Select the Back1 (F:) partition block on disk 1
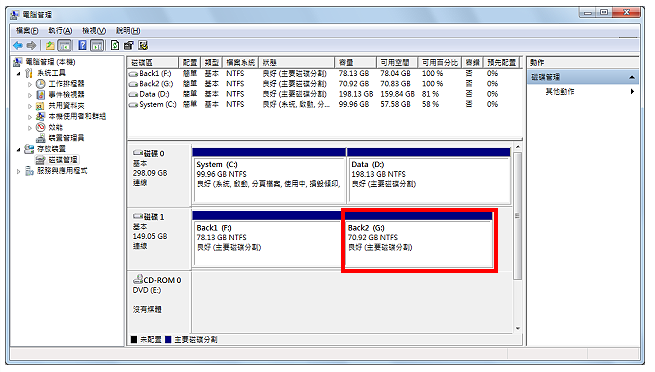 click(x=267, y=239)
